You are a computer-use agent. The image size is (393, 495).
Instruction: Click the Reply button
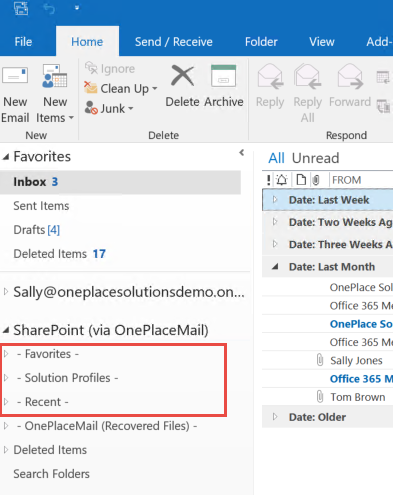[x=270, y=86]
